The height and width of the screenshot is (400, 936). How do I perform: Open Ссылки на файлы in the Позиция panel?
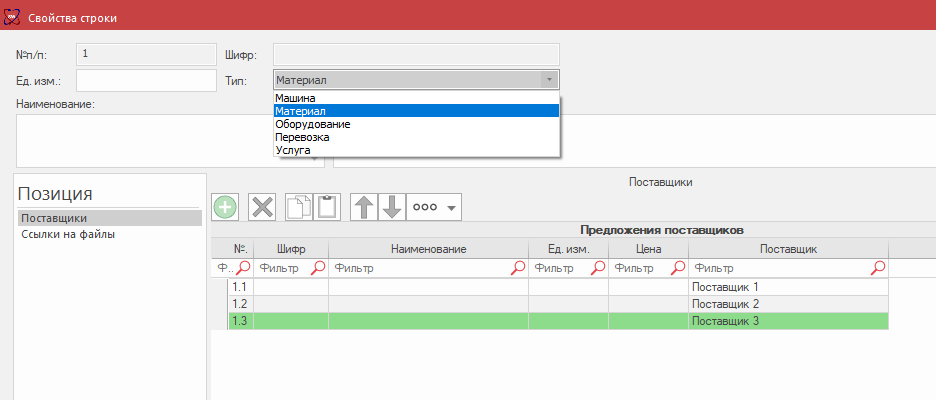(x=68, y=235)
